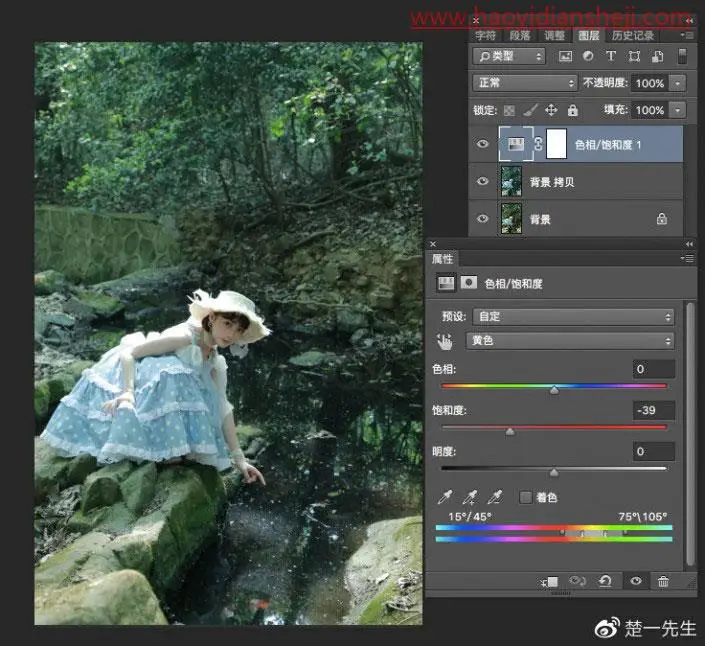This screenshot has height=646, width=705.
Task: Hide the 背景 拷贝 layer
Action: coord(482,181)
